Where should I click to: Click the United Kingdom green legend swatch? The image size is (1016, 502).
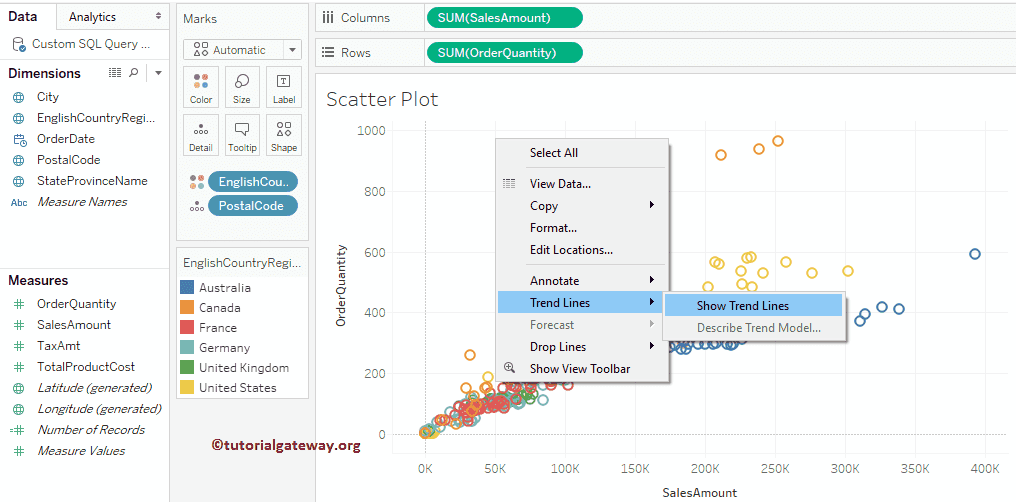coord(187,368)
